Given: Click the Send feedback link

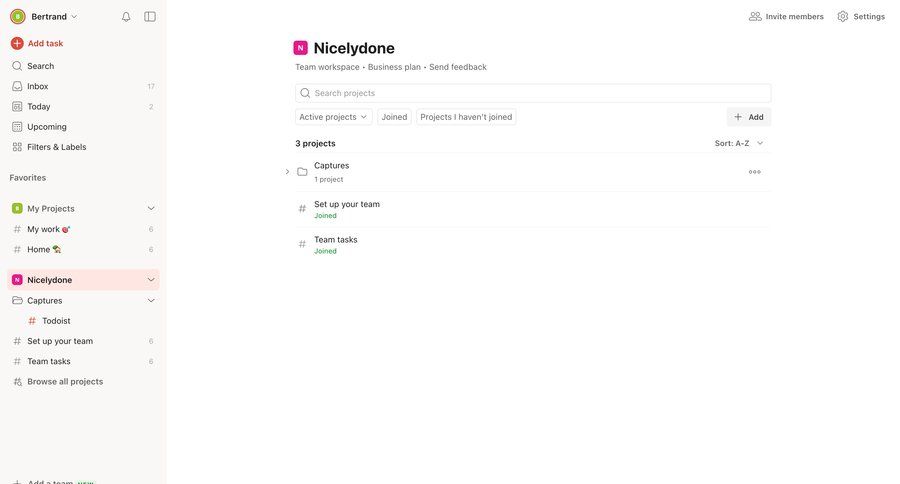Looking at the screenshot, I should tap(458, 67).
